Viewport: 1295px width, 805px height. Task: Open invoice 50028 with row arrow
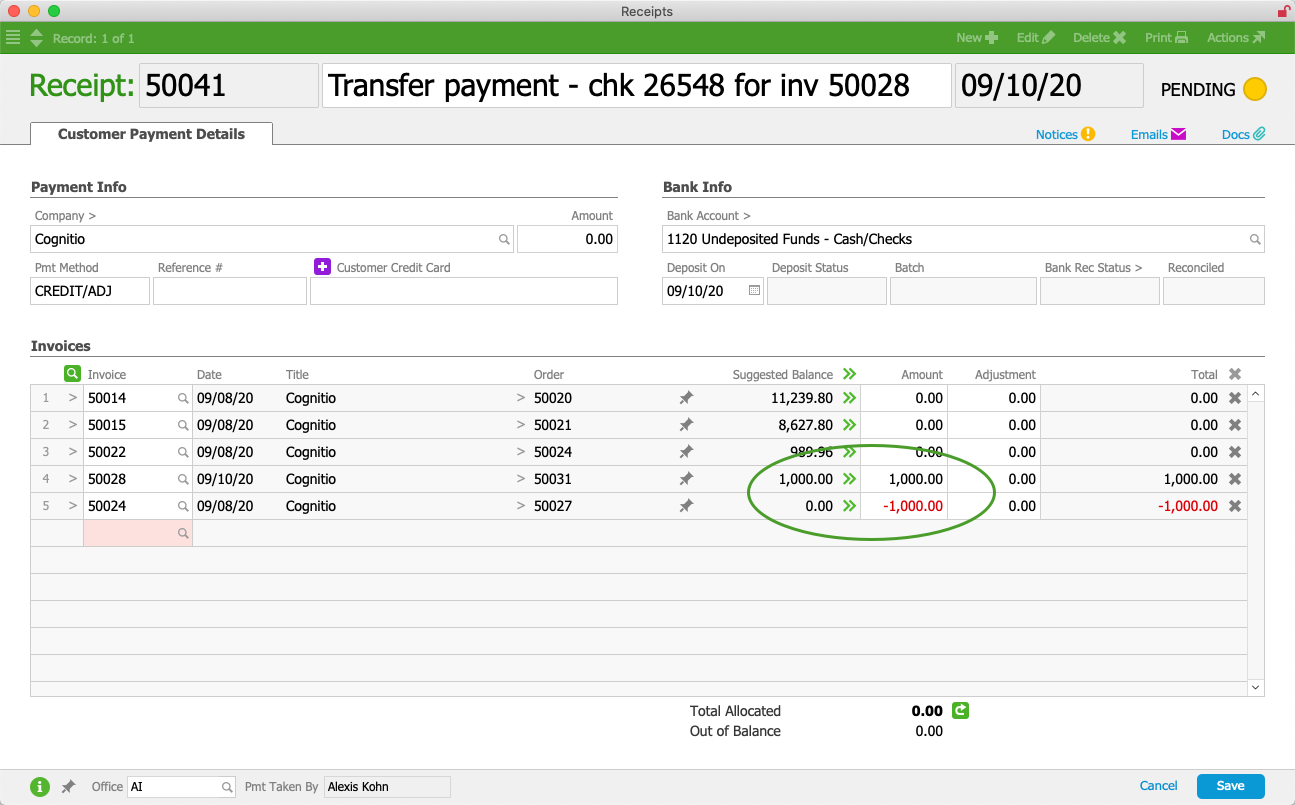click(x=73, y=479)
